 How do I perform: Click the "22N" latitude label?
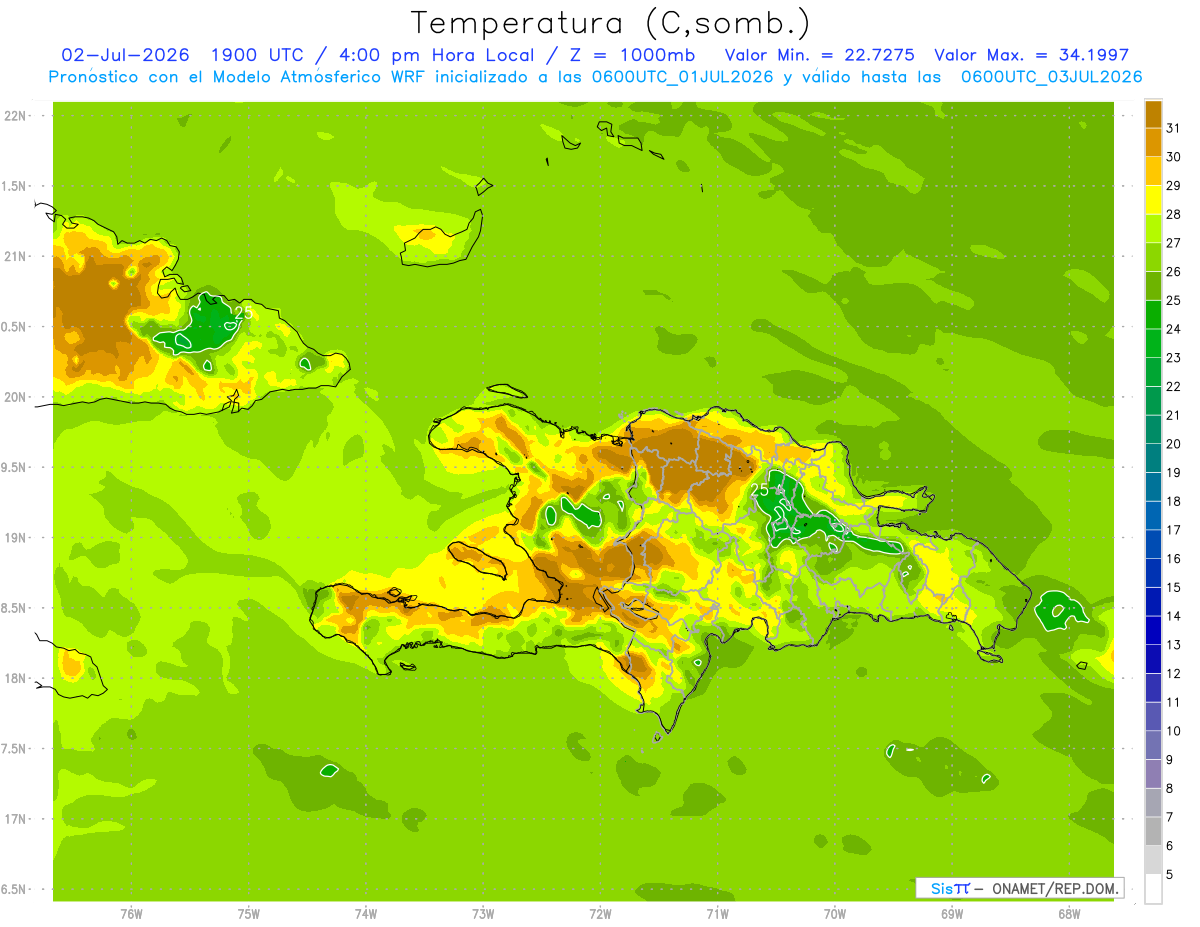coord(16,116)
